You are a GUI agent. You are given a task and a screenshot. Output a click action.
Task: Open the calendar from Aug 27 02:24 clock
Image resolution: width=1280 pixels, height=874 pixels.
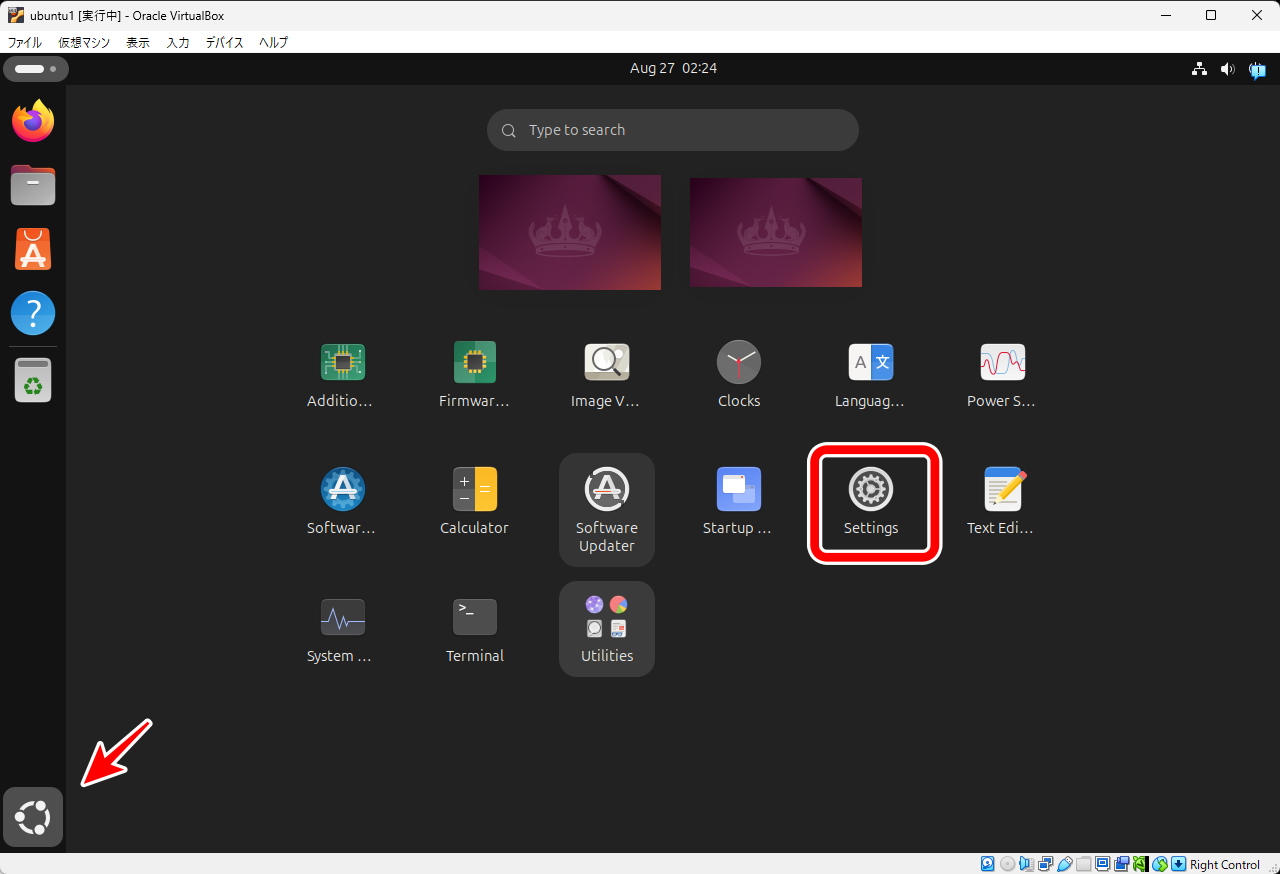point(673,69)
